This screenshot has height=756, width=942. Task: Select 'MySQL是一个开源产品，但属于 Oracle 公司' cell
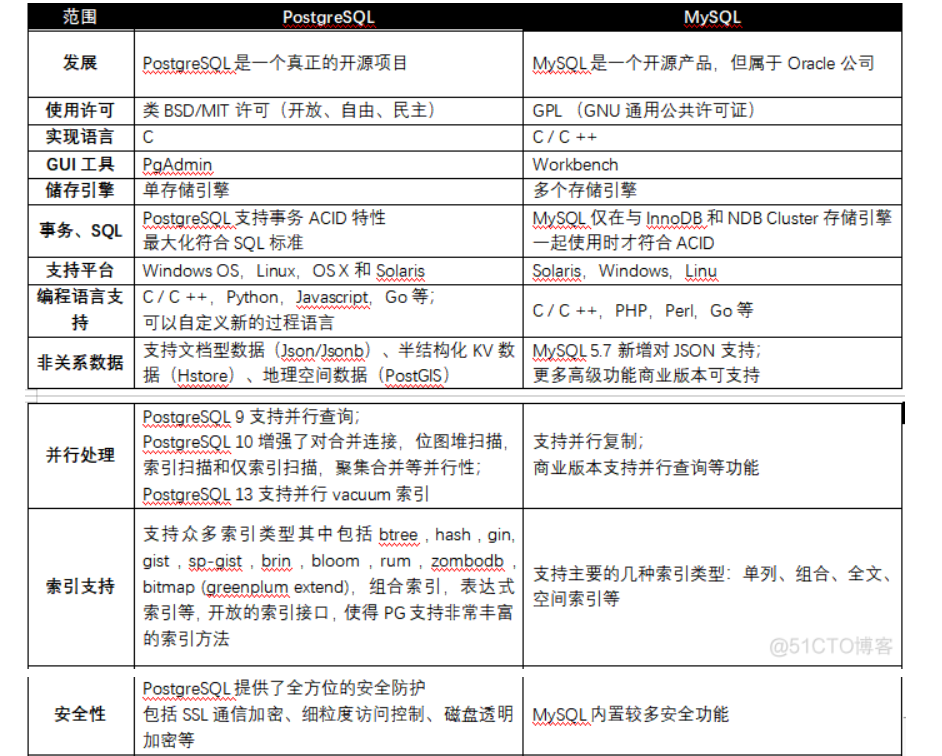(713, 63)
